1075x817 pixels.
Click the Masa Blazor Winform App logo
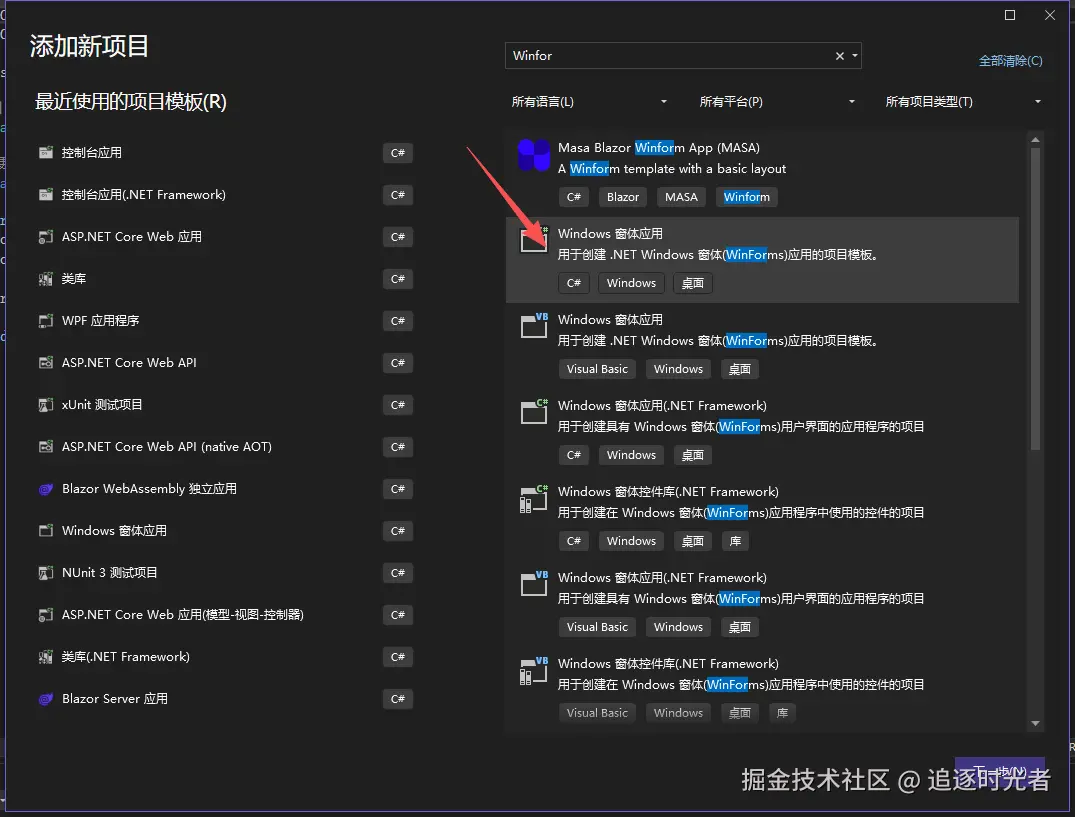(533, 155)
